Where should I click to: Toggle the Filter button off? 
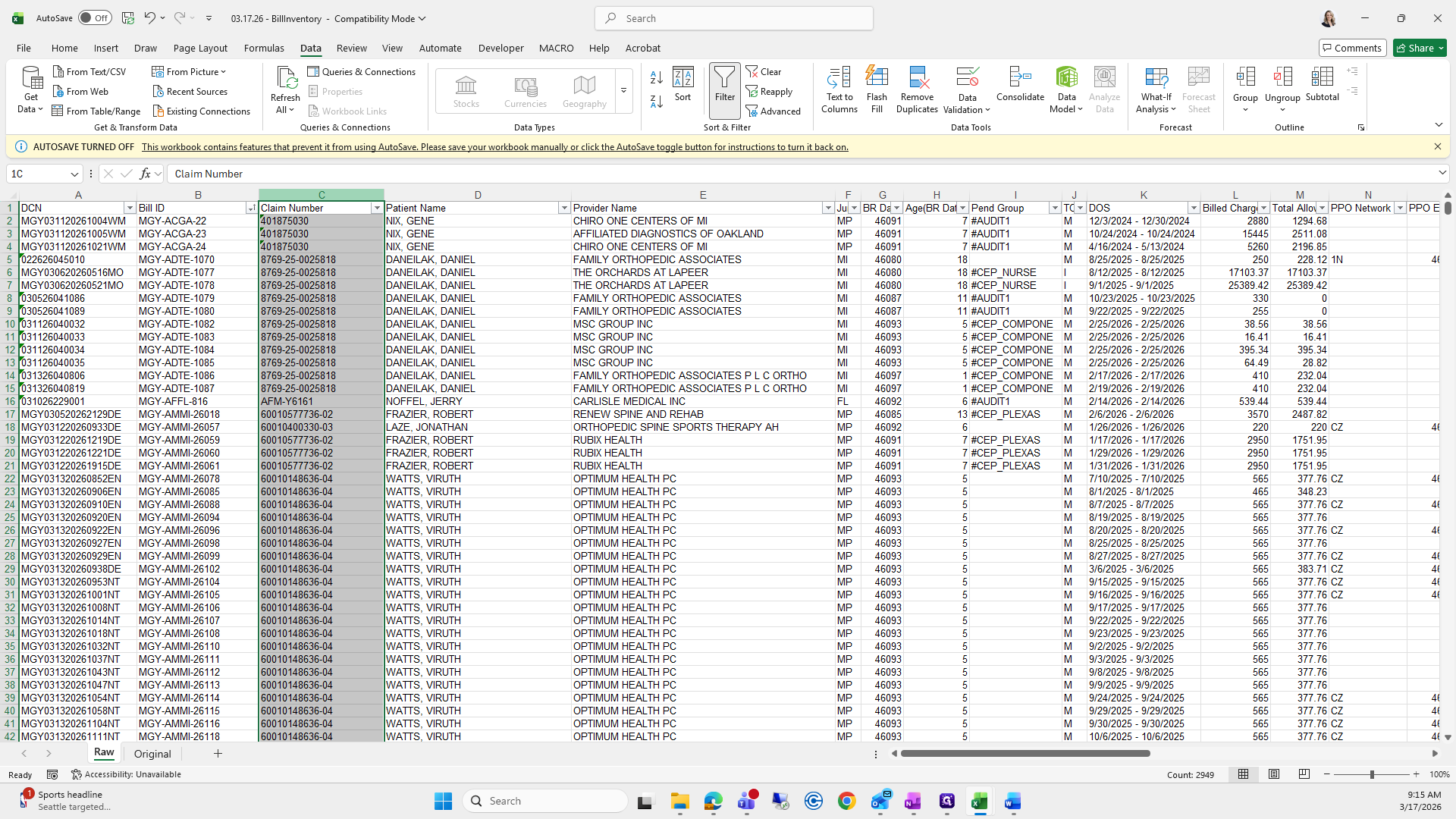tap(724, 84)
